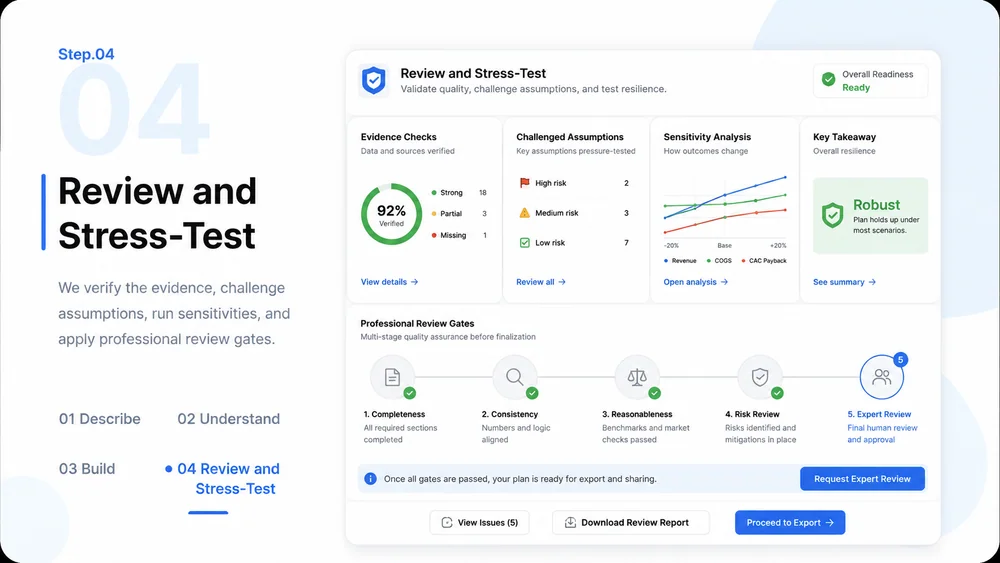The width and height of the screenshot is (1000, 563).
Task: Click the 'Partial' legend label
Action: pyautogui.click(x=451, y=214)
